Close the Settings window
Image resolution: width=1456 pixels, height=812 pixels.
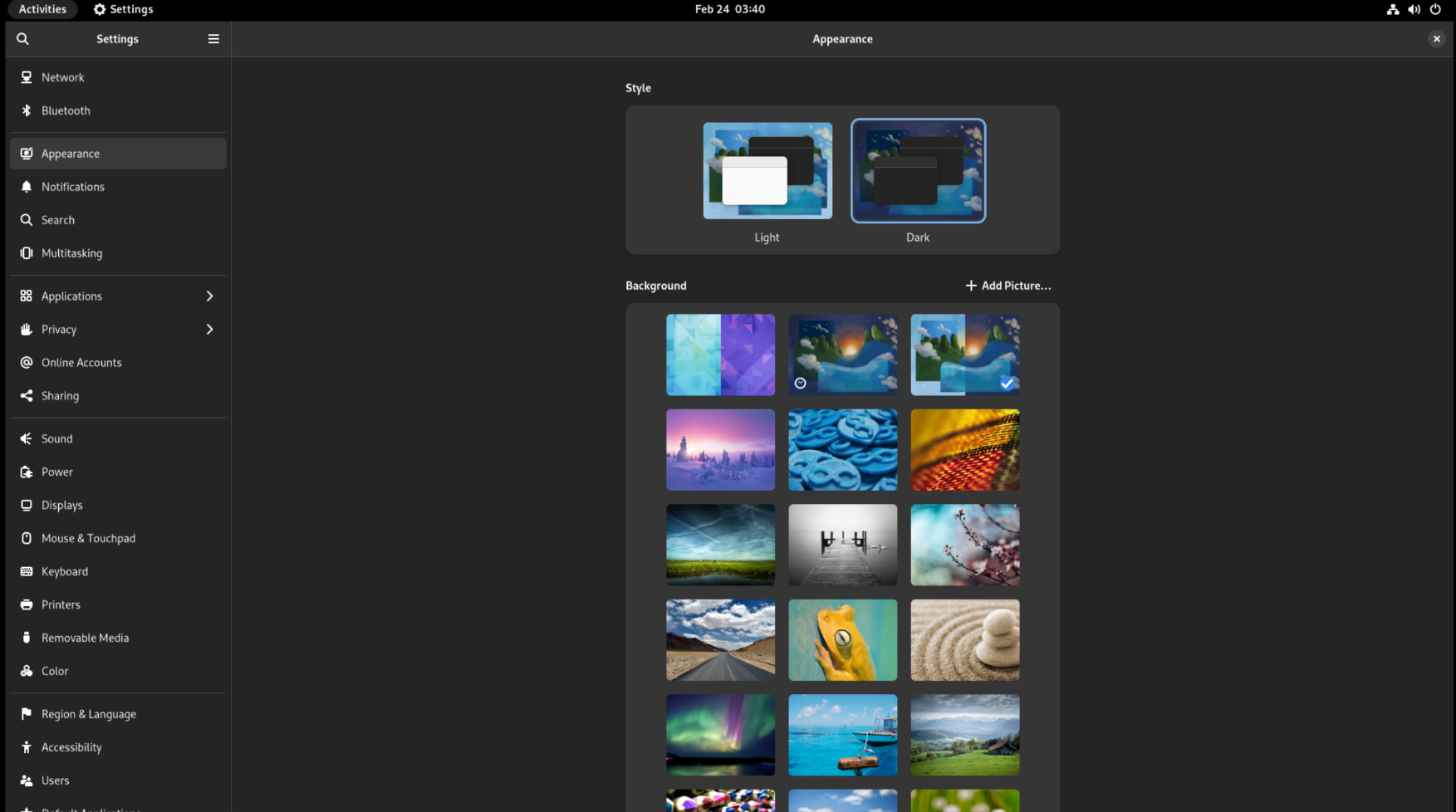(x=1436, y=39)
